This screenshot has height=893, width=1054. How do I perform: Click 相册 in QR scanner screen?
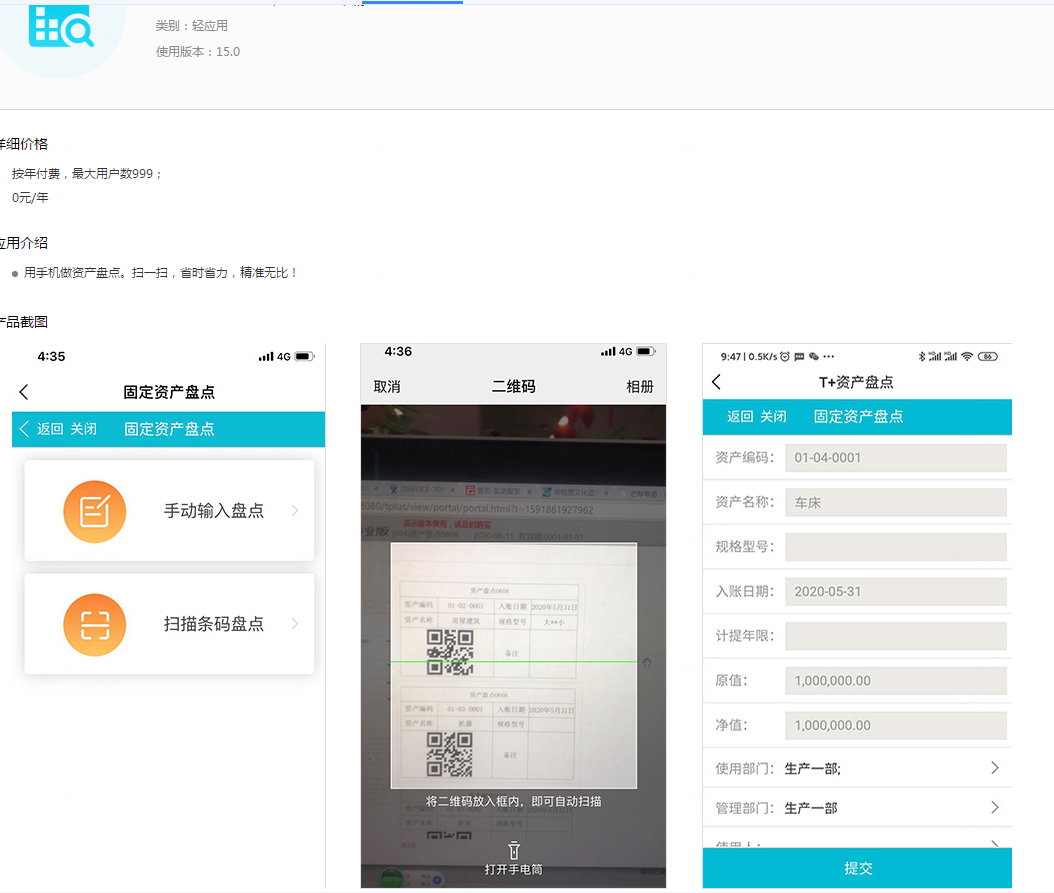click(x=640, y=387)
